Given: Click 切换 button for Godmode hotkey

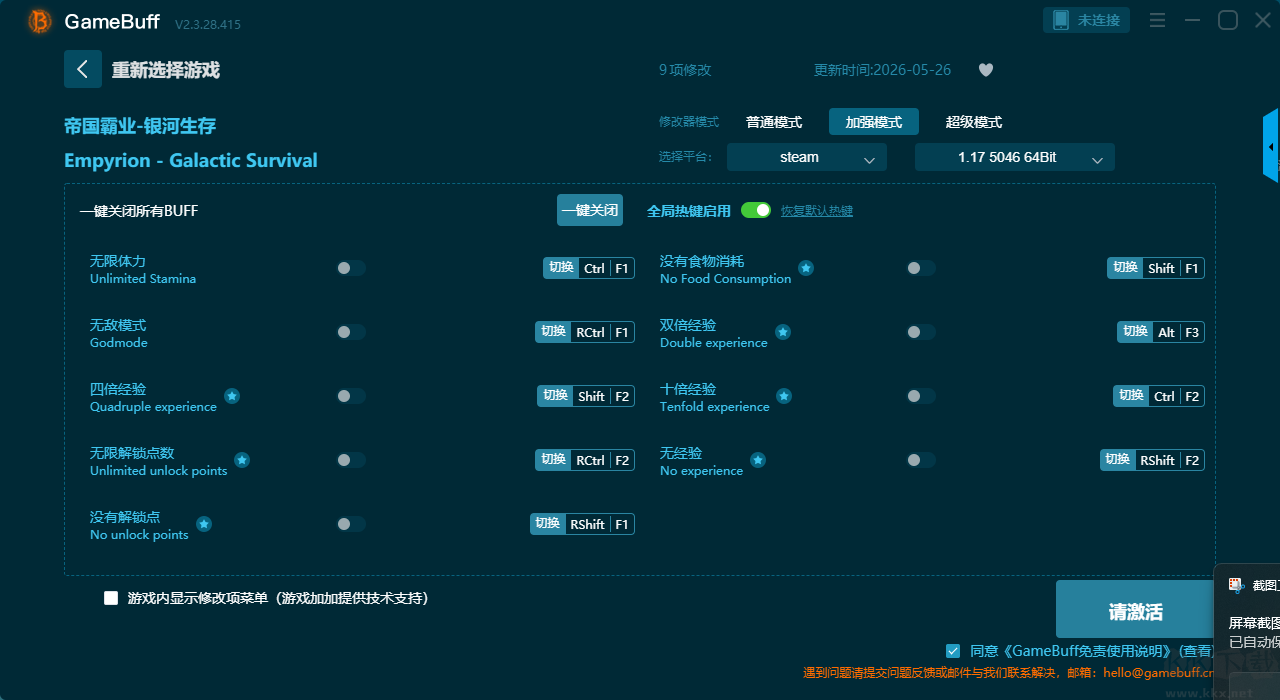Looking at the screenshot, I should tap(554, 332).
